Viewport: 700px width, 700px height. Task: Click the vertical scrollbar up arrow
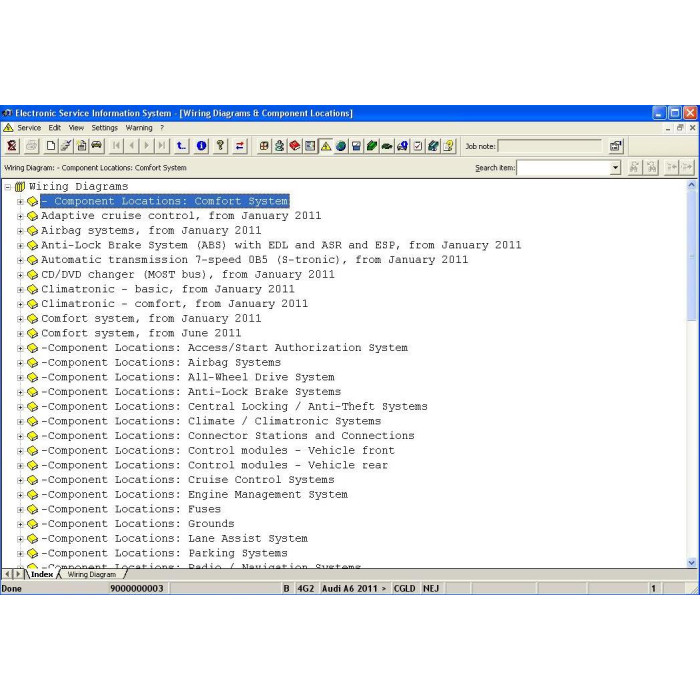[x=692, y=184]
